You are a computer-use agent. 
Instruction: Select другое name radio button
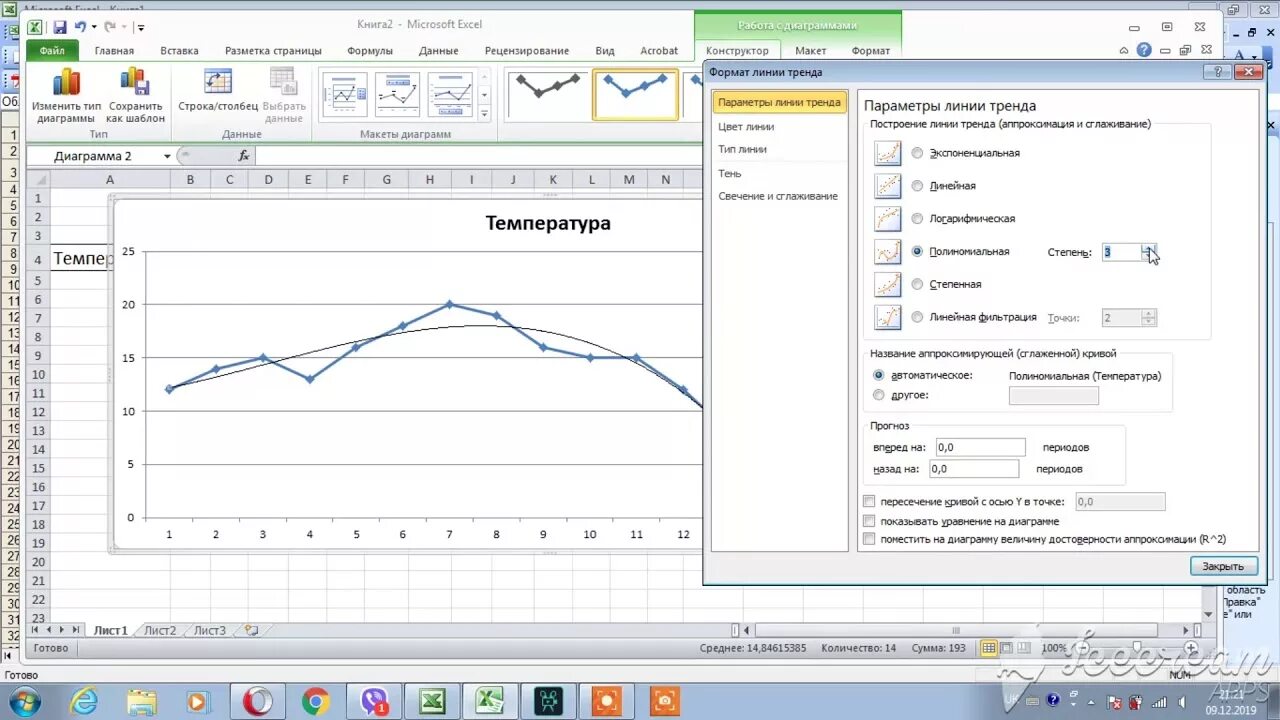click(x=879, y=395)
